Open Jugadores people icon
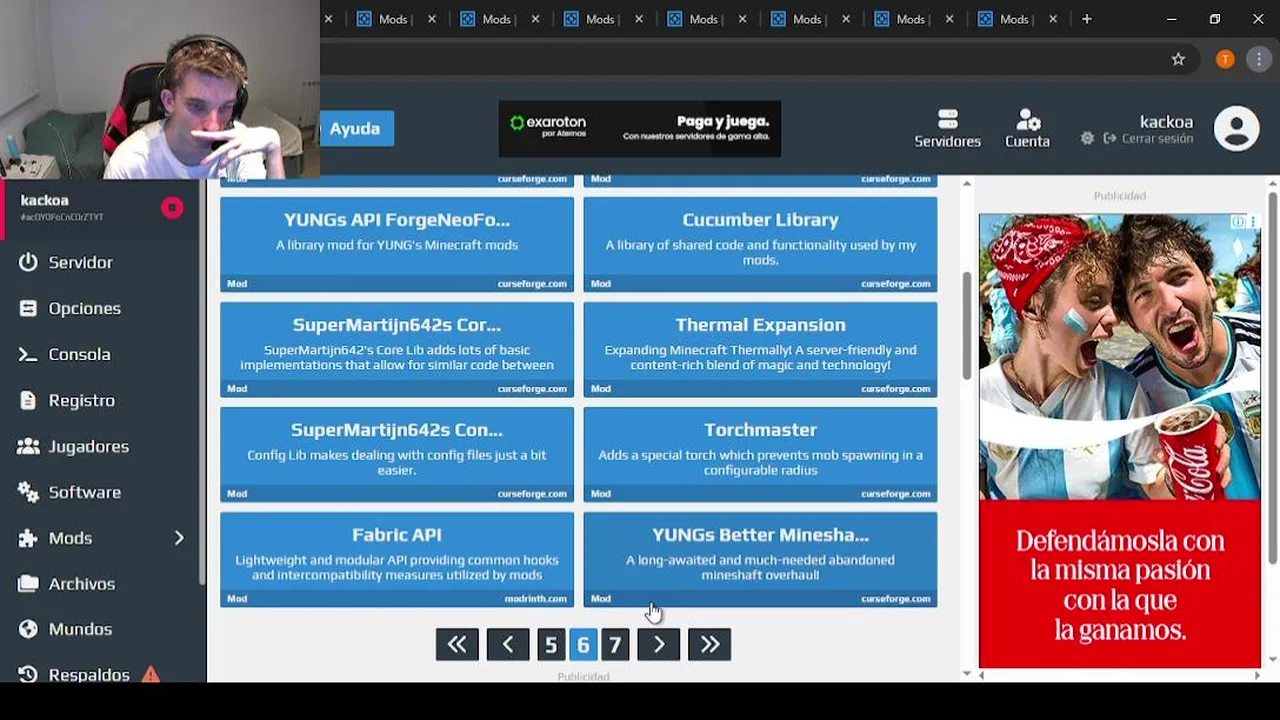This screenshot has width=1280, height=720. coord(28,446)
